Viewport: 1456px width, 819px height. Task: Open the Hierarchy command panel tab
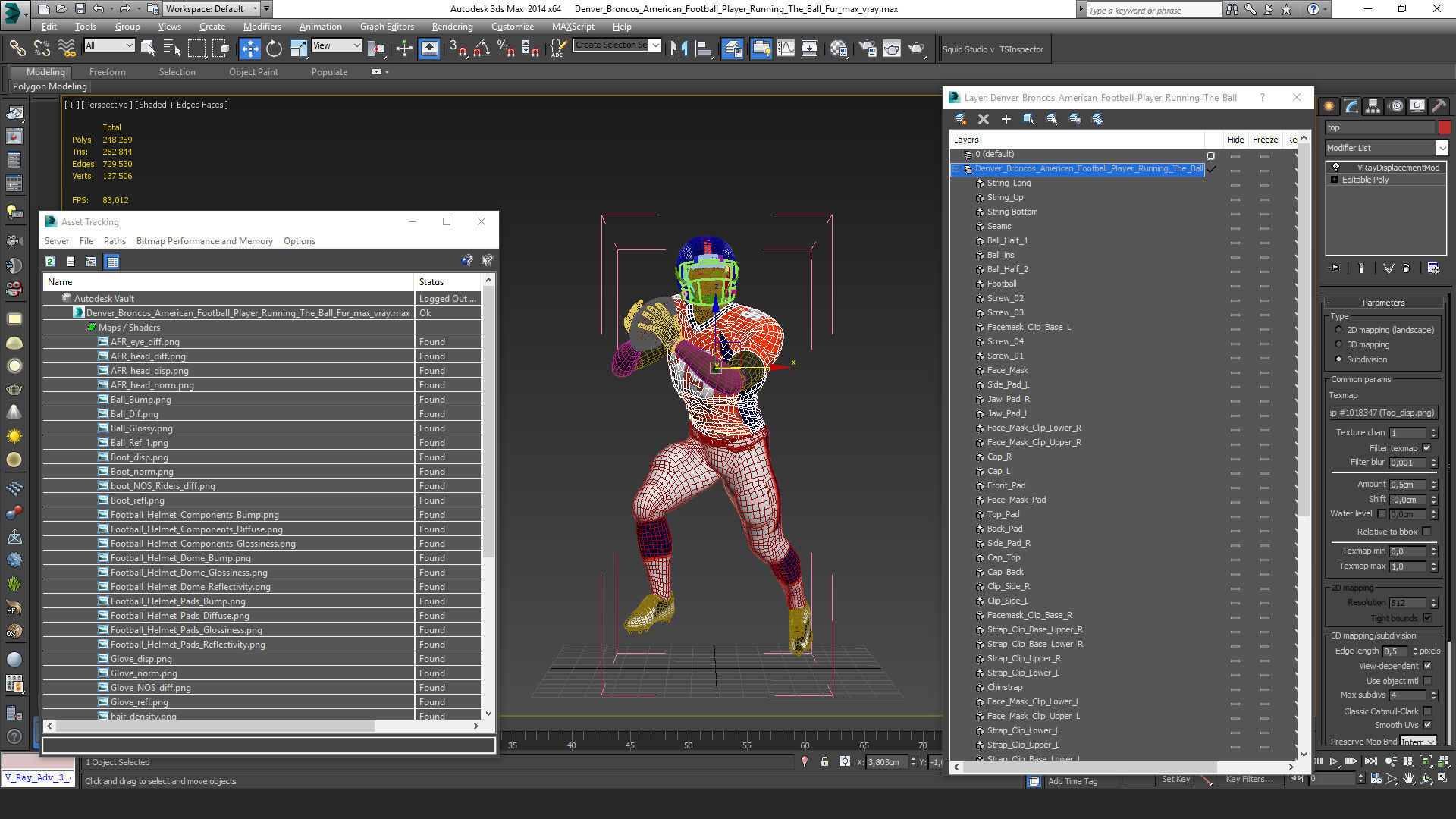tap(1373, 106)
